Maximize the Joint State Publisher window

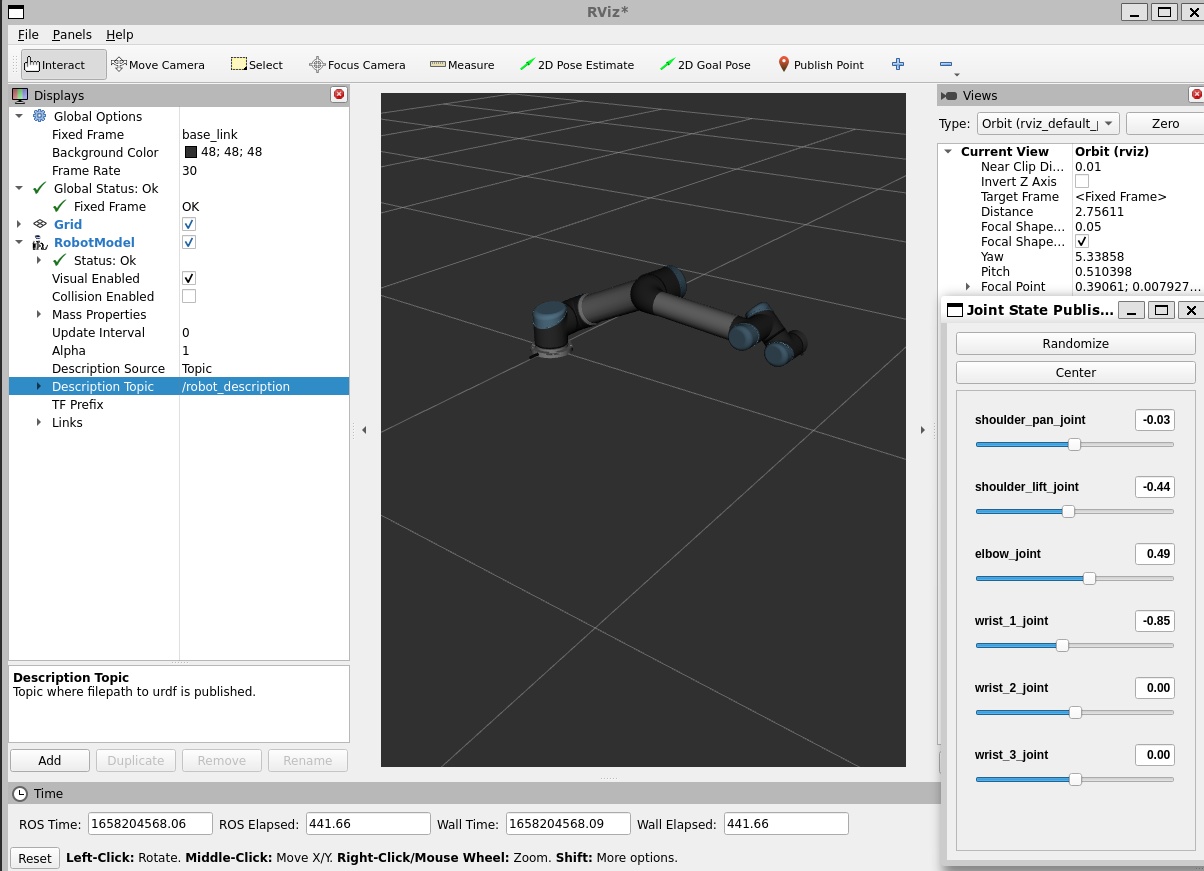click(x=1161, y=310)
